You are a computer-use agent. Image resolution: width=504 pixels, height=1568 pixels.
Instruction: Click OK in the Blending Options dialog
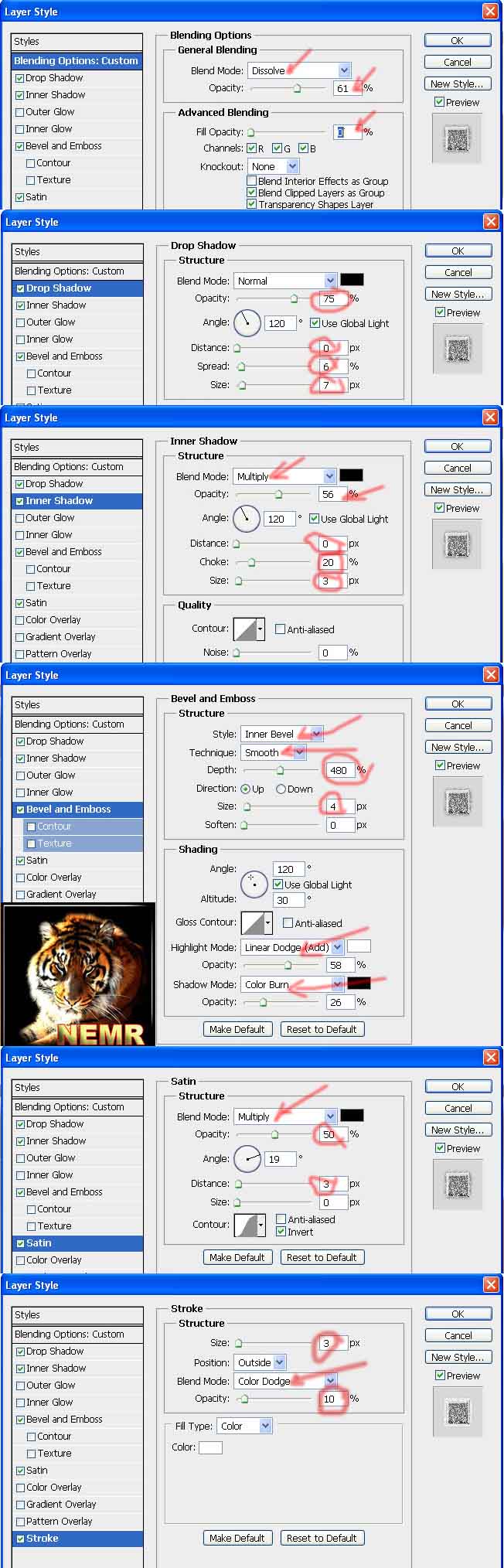[457, 40]
